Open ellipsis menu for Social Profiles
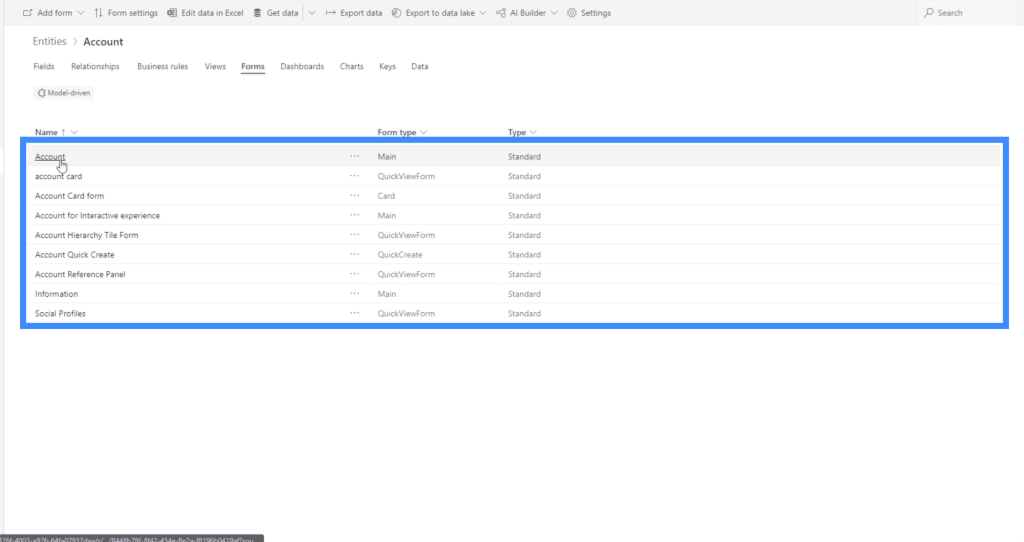This screenshot has height=542, width=1024. (355, 313)
